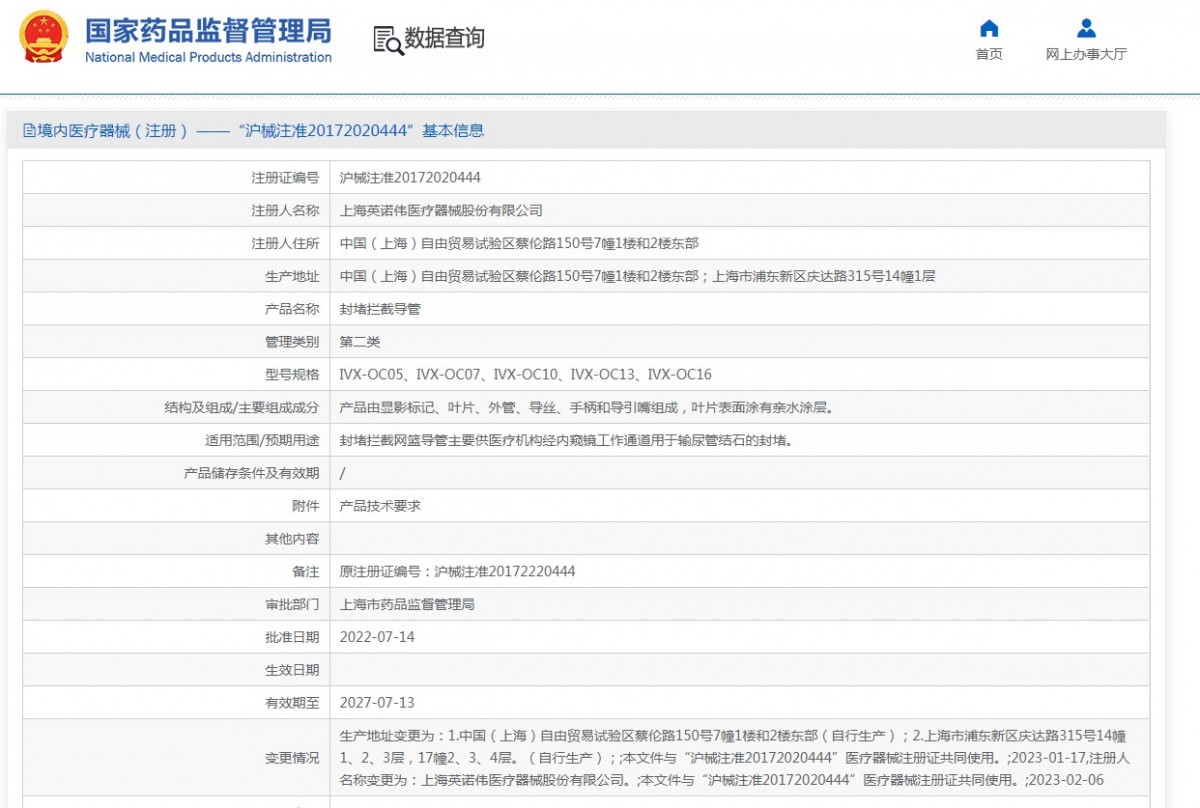This screenshot has height=808, width=1200.
Task: Click the 数据查询 heading text
Action: [445, 38]
